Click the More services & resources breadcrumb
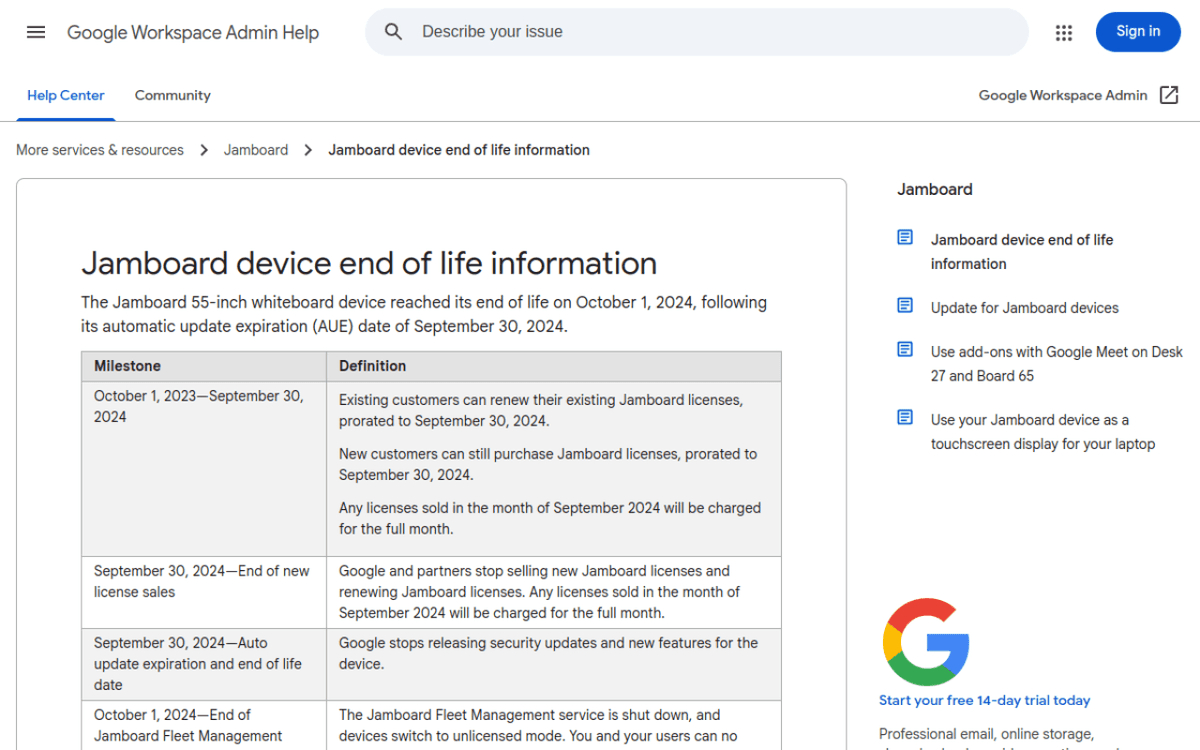Screen dimensions: 1200x750 (99, 149)
